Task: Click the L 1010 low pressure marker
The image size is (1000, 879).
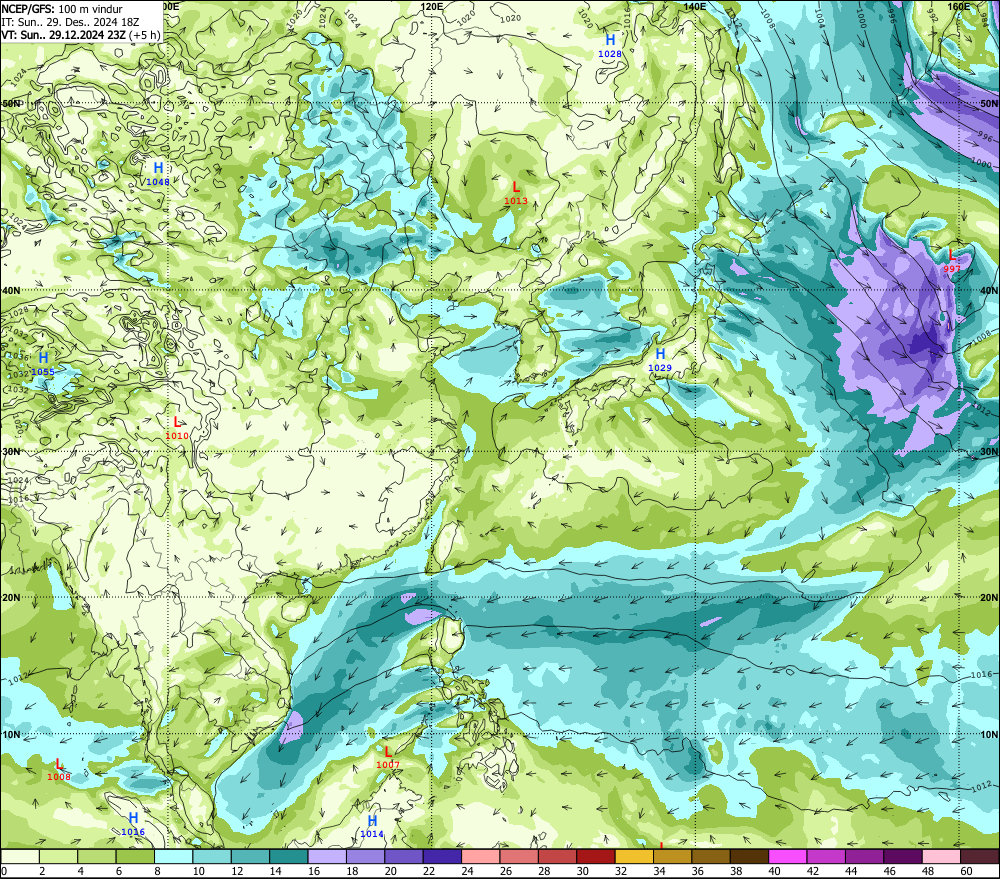Action: pyautogui.click(x=177, y=429)
